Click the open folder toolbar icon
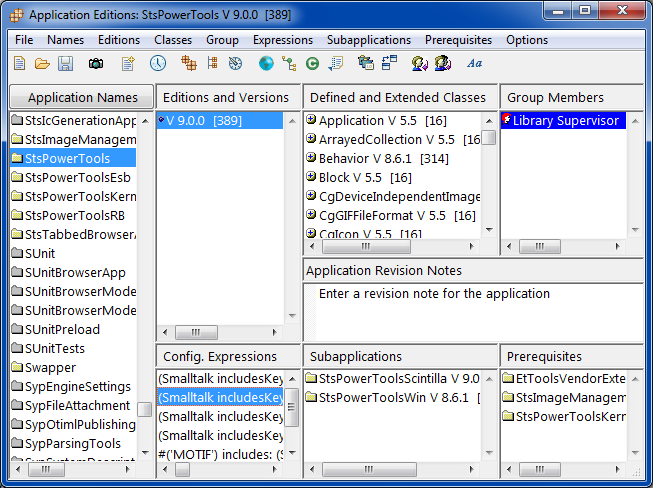 point(42,64)
